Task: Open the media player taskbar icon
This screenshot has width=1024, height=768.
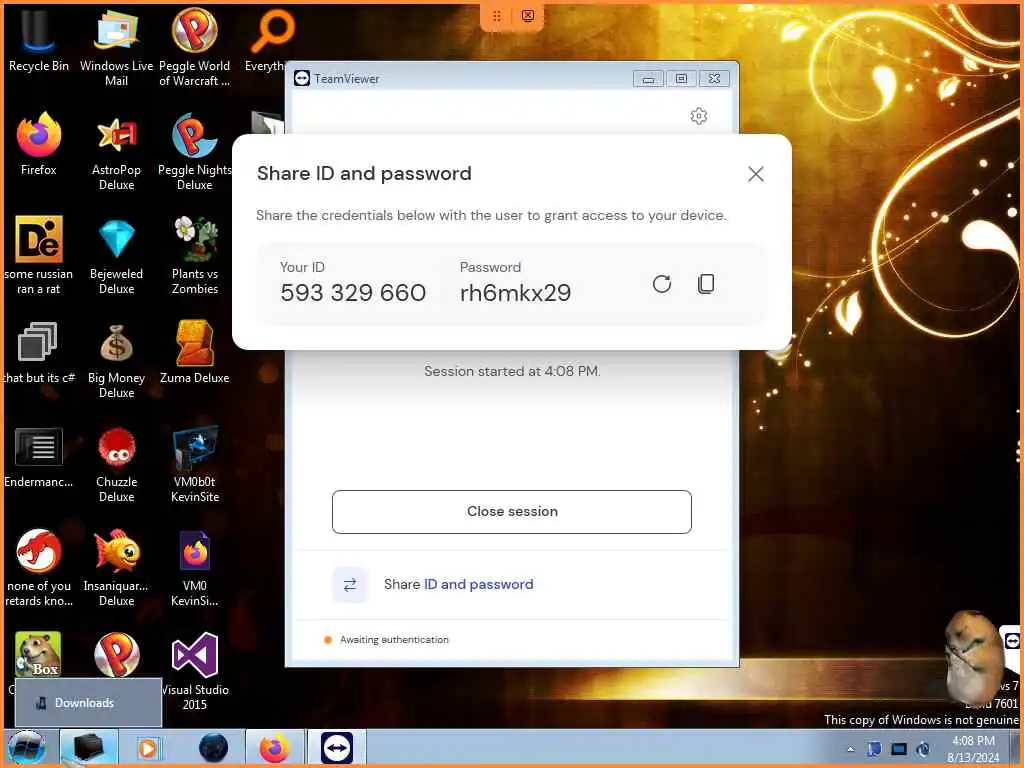Action: [x=148, y=748]
